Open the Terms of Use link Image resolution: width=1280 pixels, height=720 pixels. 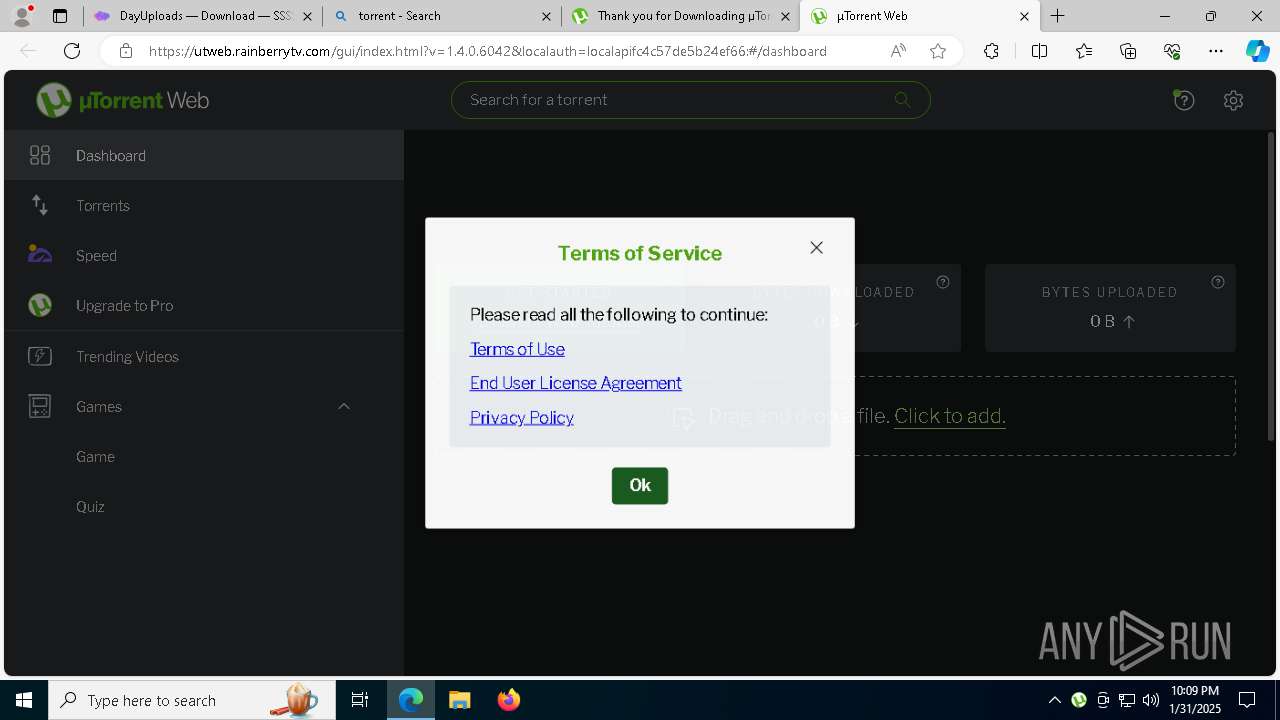pos(517,349)
